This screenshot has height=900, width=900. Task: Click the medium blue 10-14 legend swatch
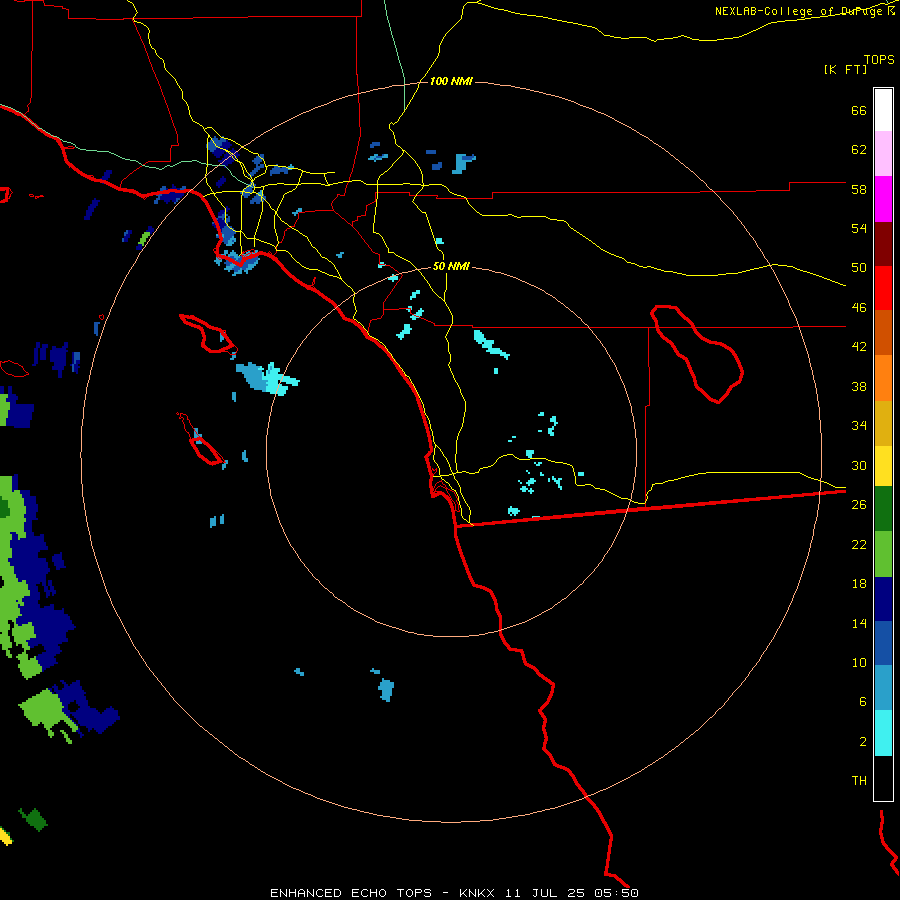(883, 643)
